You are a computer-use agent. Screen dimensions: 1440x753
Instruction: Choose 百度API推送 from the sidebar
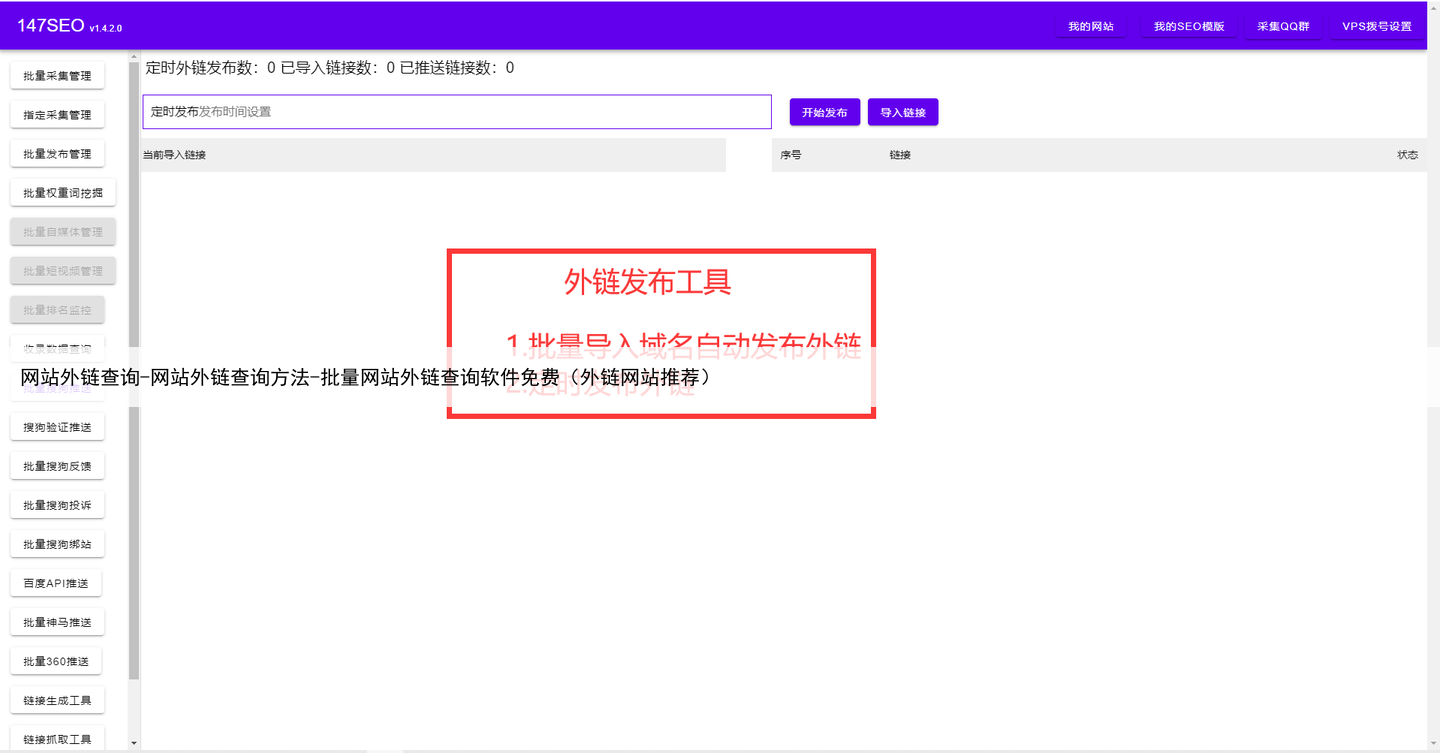pyautogui.click(x=56, y=583)
